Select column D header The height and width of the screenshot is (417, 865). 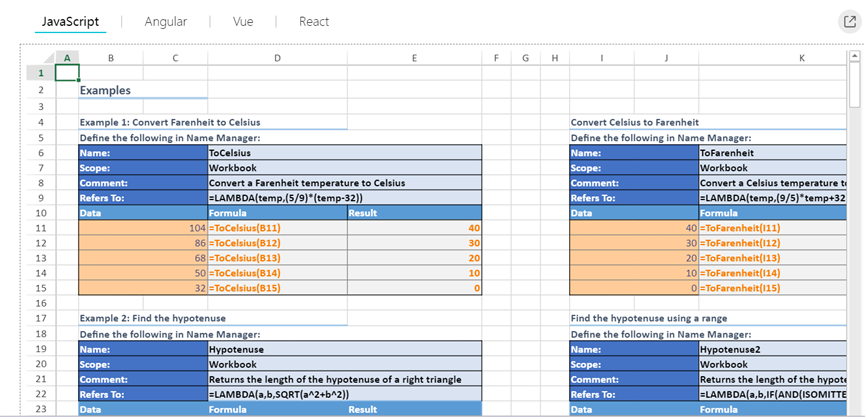(277, 57)
